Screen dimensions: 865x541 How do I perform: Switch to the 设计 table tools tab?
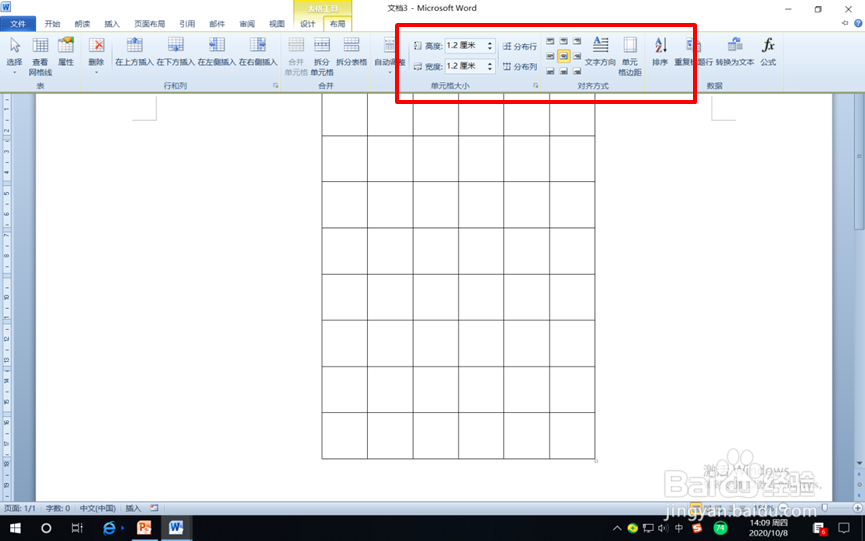308,24
